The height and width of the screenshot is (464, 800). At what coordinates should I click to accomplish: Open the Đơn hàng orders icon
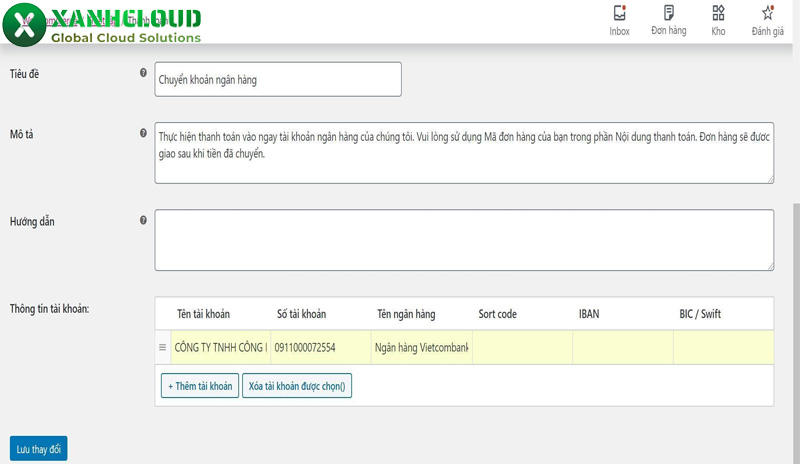point(668,14)
